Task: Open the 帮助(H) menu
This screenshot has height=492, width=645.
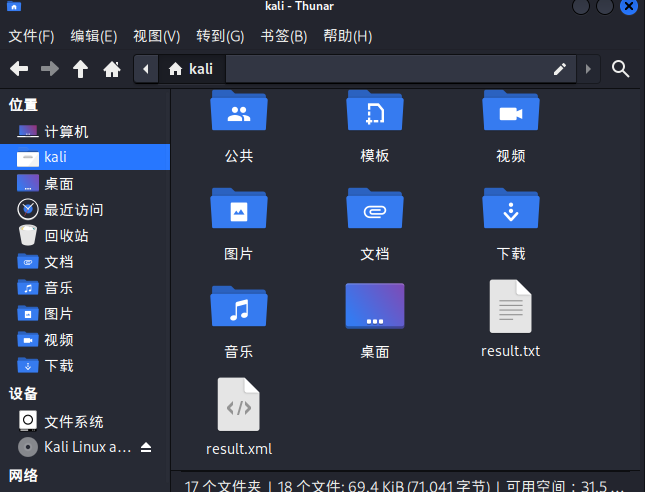Action: coord(348,36)
